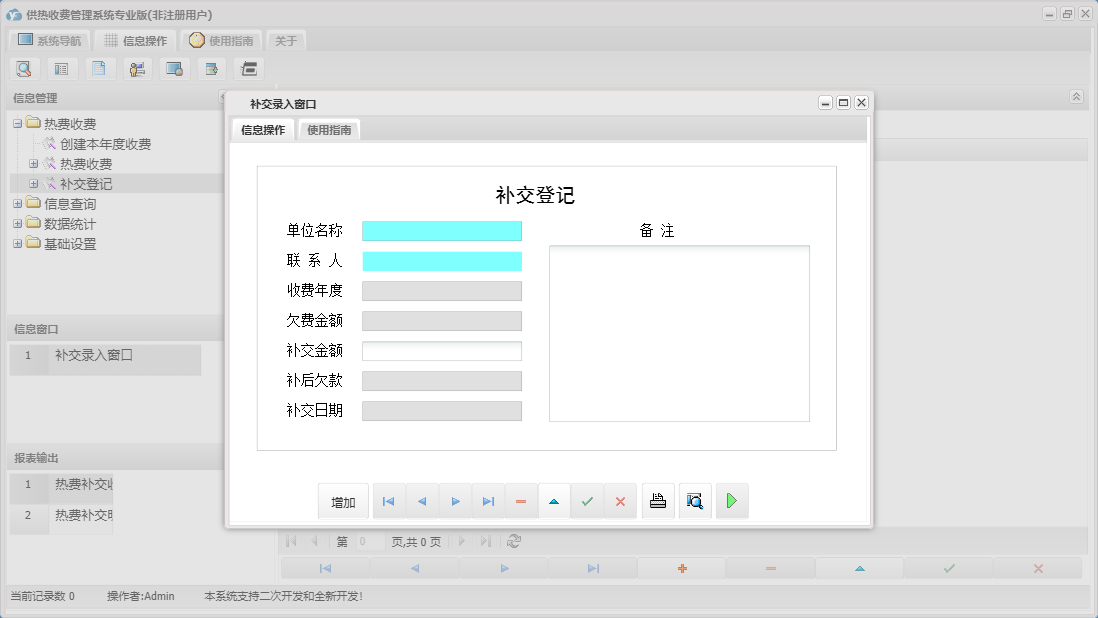Viewport: 1098px width, 618px height.
Task: Confirm record with the green checkmark icon
Action: 588,500
